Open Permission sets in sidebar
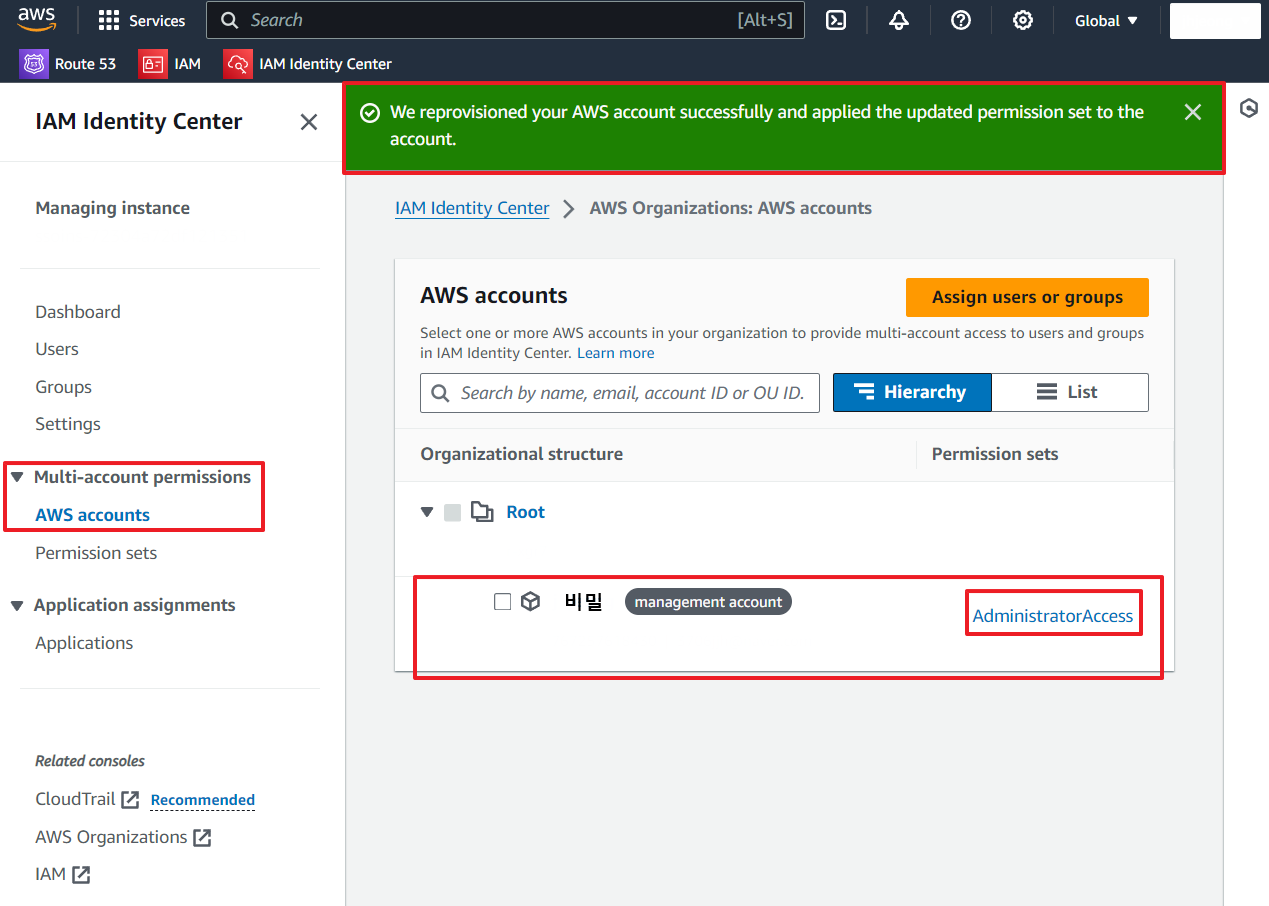This screenshot has height=906, width=1269. [x=96, y=553]
